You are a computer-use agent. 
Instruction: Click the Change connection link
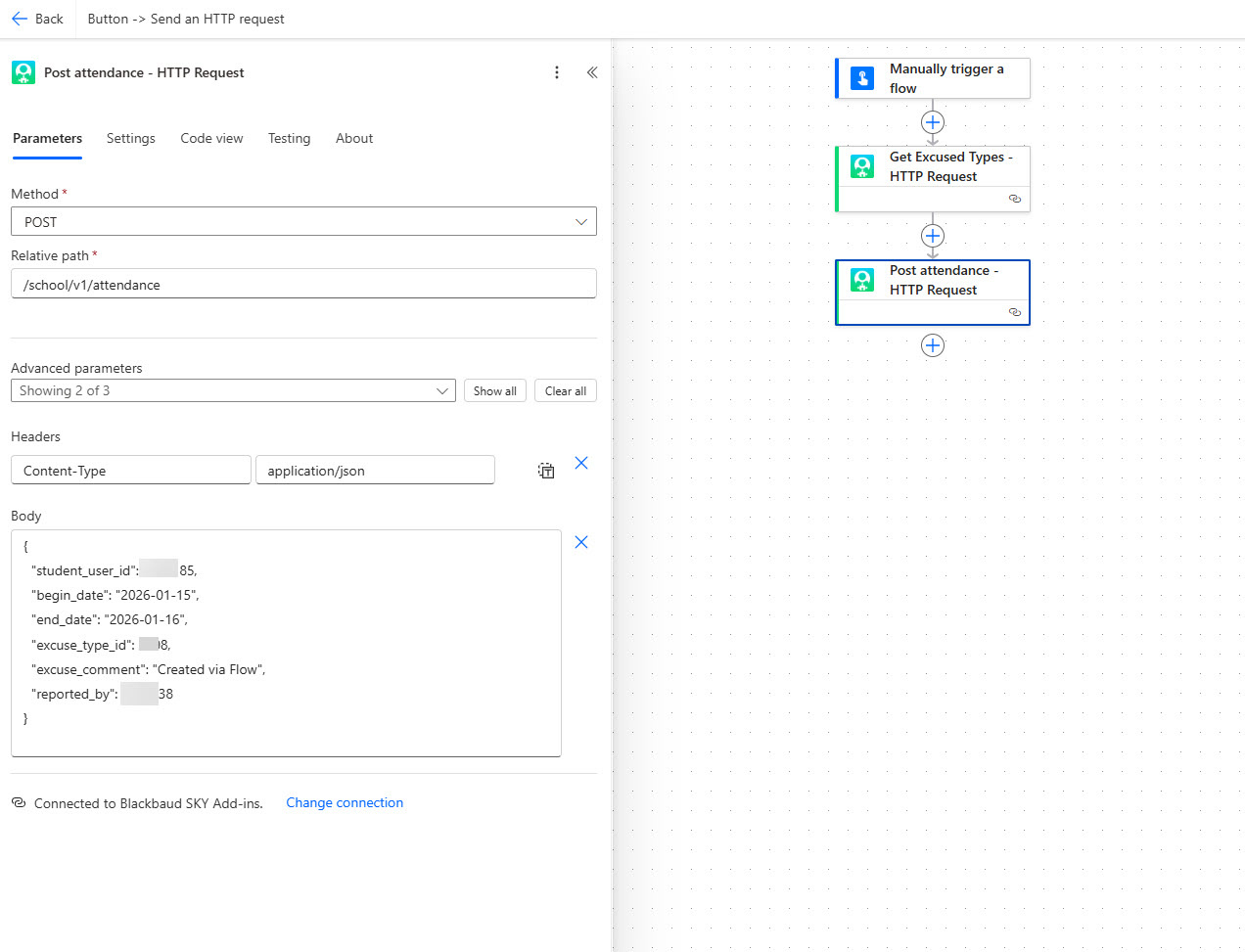[345, 802]
